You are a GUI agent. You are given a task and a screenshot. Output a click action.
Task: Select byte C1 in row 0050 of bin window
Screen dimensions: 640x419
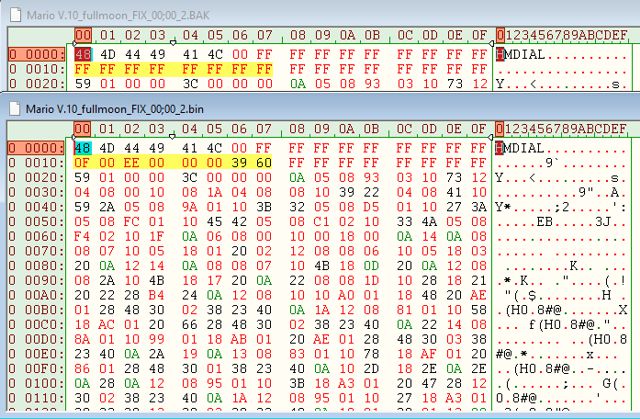tap(322, 222)
